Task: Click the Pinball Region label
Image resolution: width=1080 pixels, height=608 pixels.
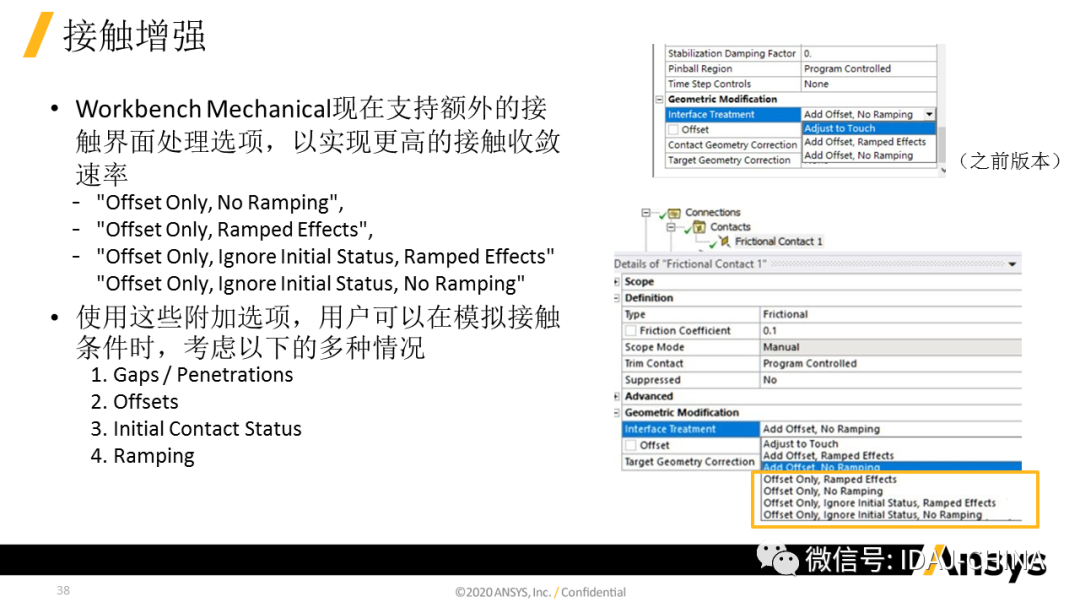Action: pos(700,69)
